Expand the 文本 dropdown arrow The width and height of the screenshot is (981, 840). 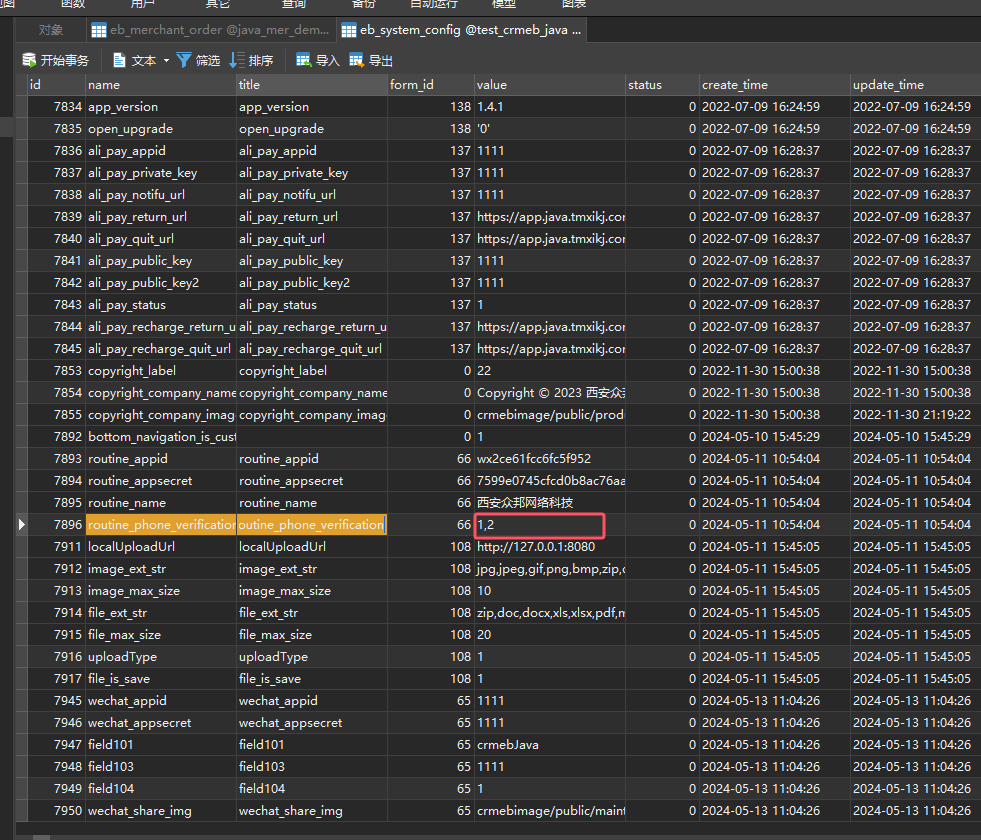point(166,61)
